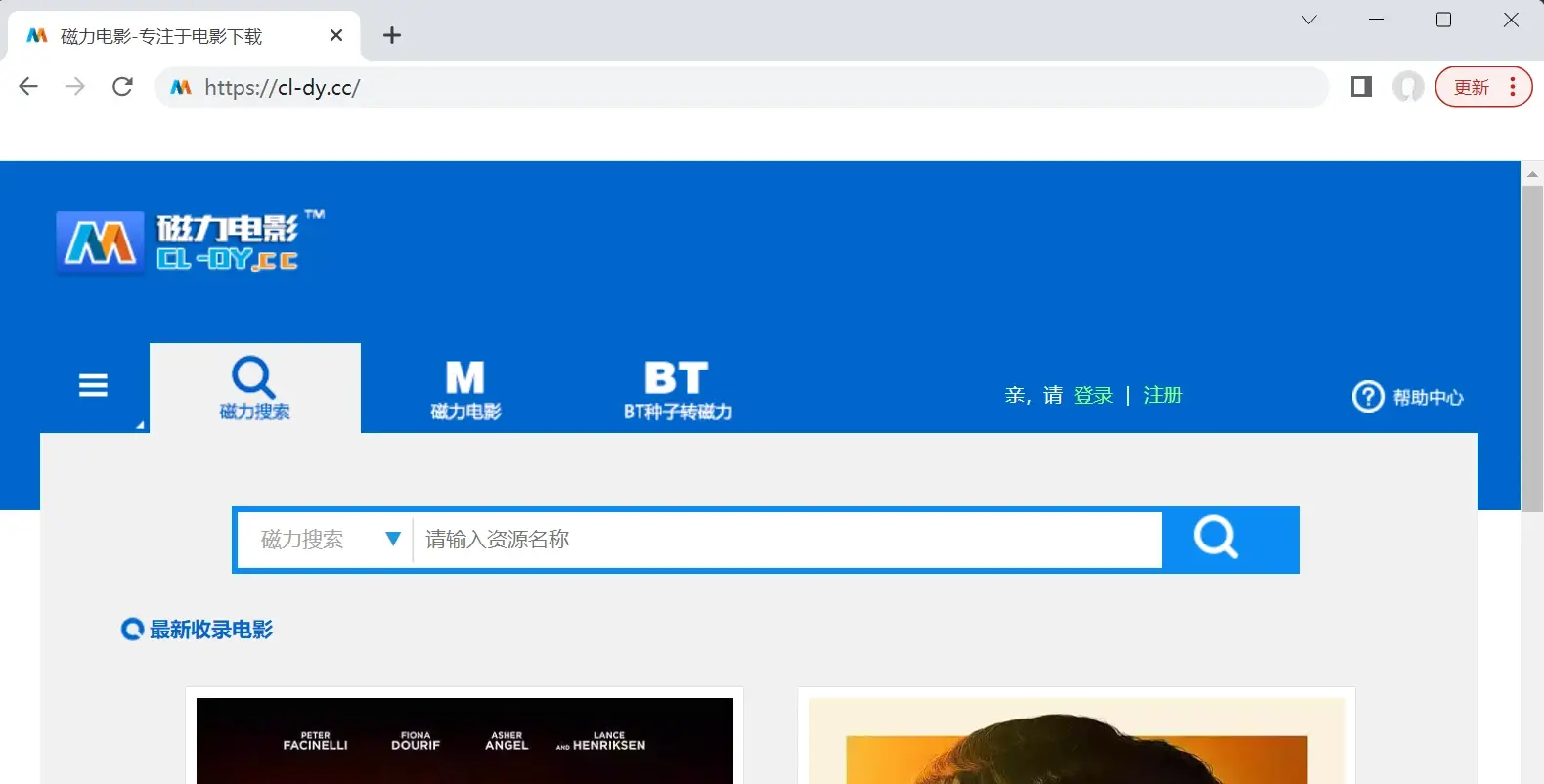Switch to the BT种子转磁力 tab

pos(678,390)
